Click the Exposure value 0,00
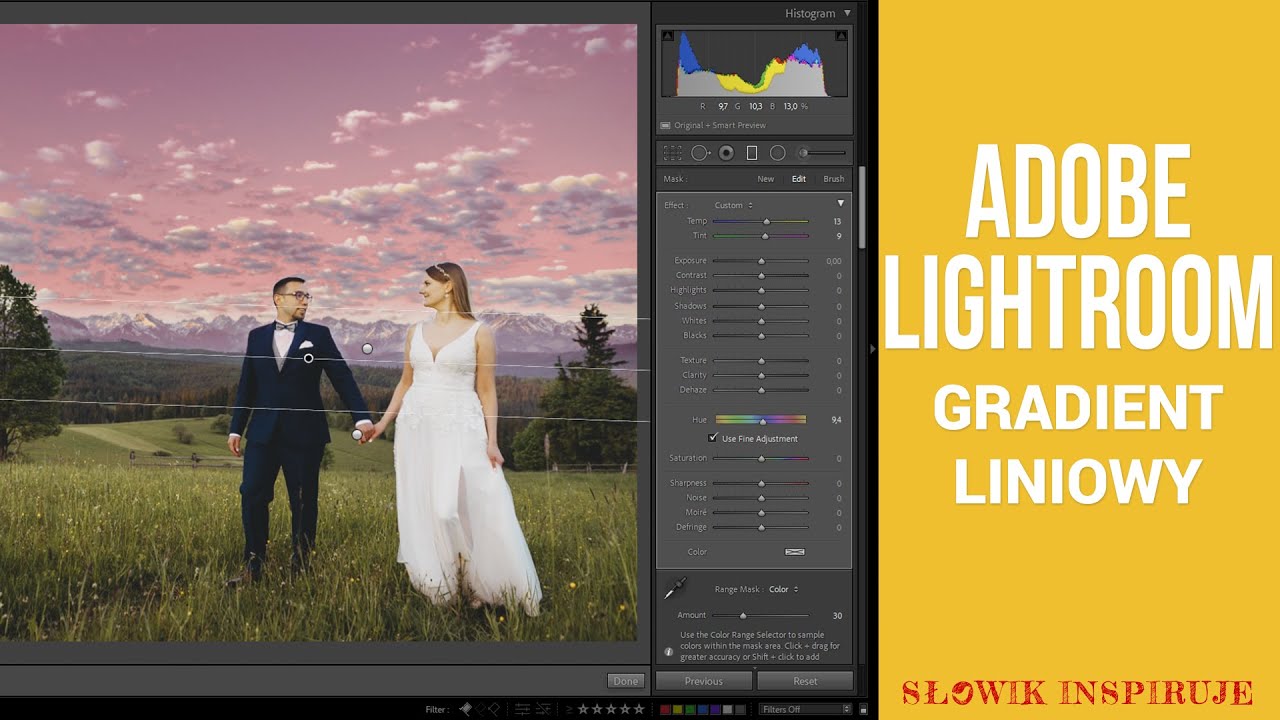1280x720 pixels. tap(834, 261)
